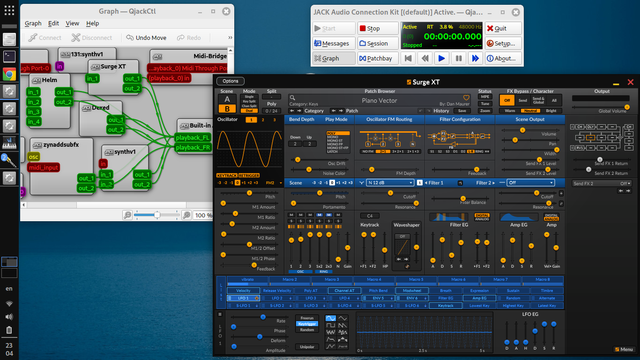The height and width of the screenshot is (360, 640).
Task: Toggle the Graph button in JACK control window
Action: [x=333, y=58]
